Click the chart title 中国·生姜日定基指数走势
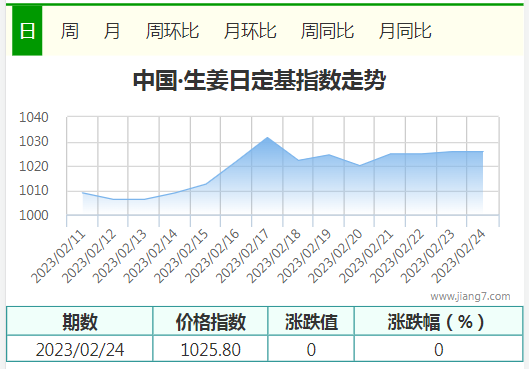The height and width of the screenshot is (369, 529). click(259, 80)
